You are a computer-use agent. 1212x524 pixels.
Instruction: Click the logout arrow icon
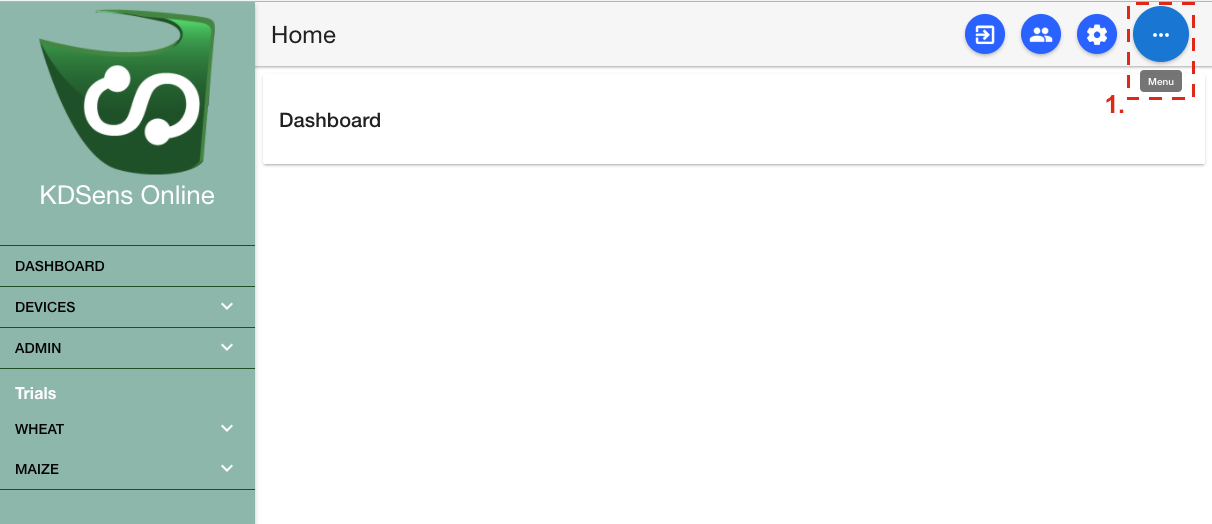pos(985,35)
